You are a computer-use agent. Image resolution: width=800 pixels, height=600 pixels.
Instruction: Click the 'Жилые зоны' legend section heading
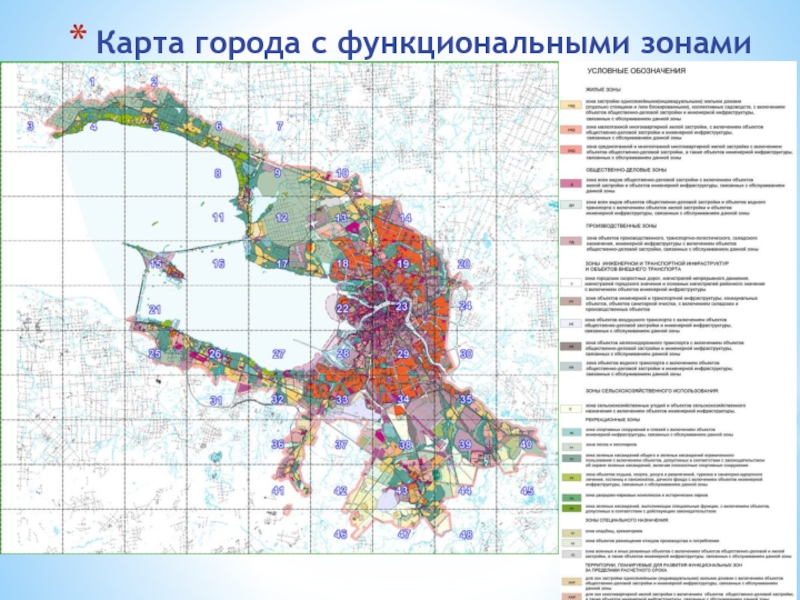603,90
